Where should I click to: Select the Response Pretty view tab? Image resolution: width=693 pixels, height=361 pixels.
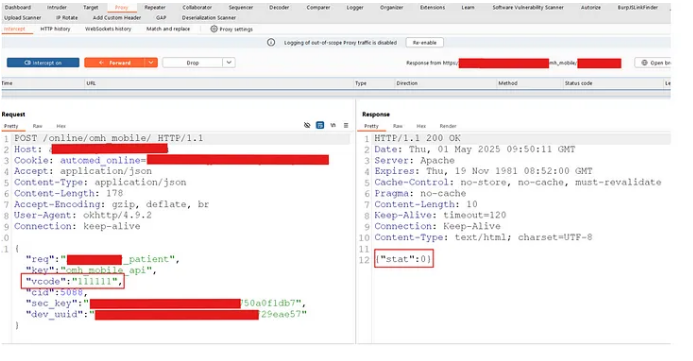371,126
